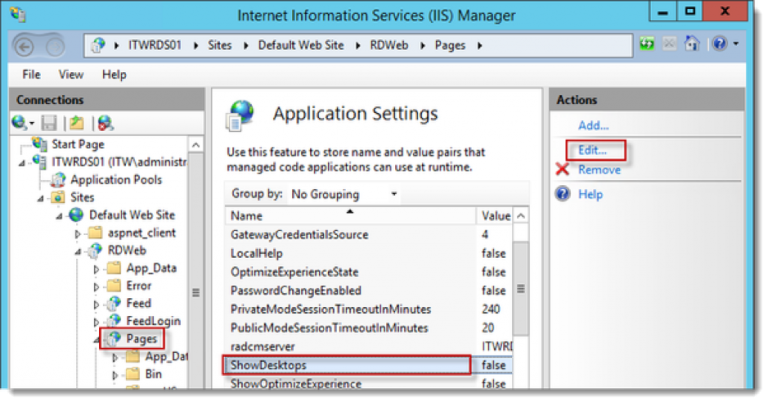Click the Connections tree scroll up arrow
768x402 pixels.
195,145
